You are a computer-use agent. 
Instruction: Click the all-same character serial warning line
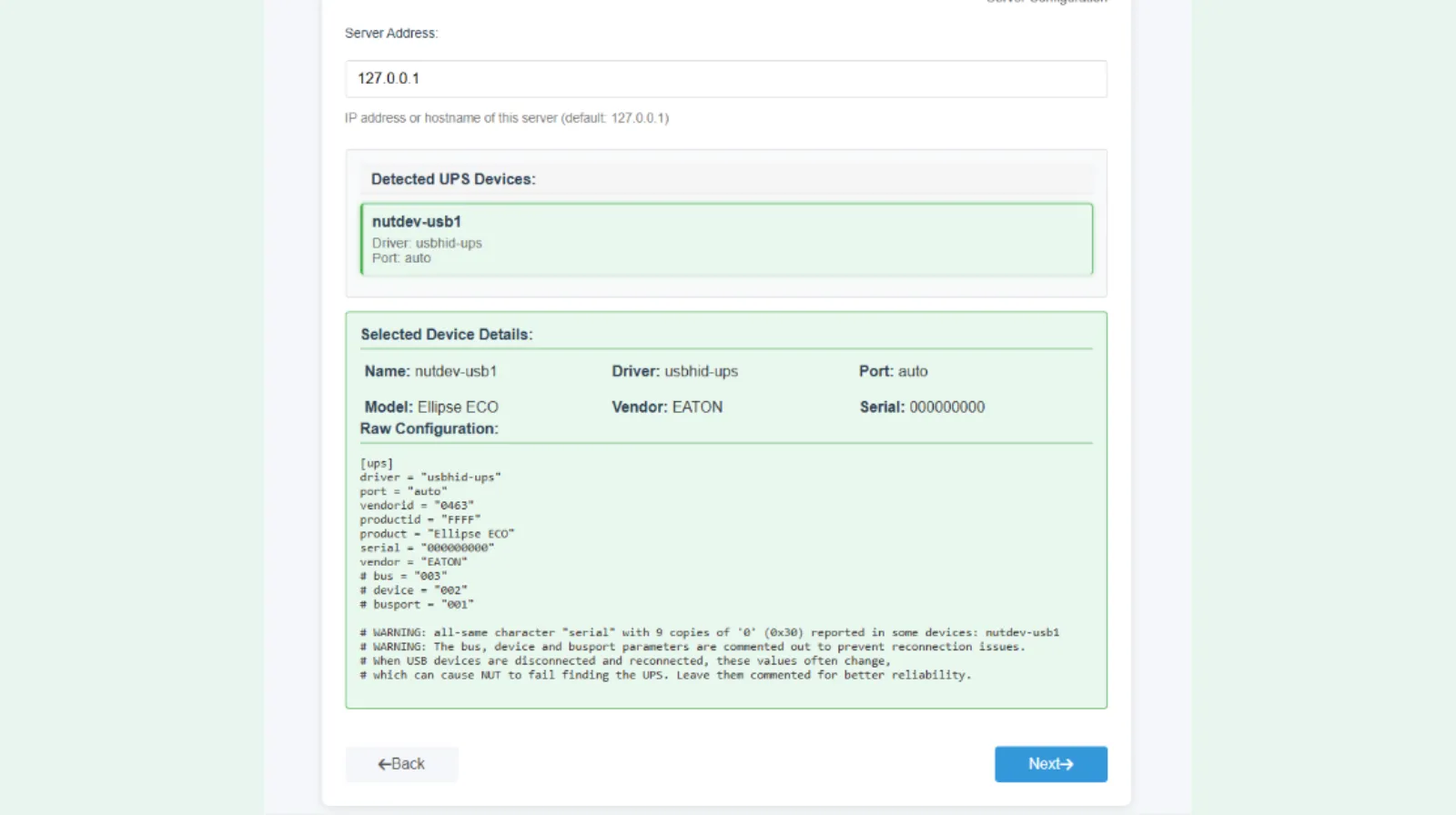point(709,632)
